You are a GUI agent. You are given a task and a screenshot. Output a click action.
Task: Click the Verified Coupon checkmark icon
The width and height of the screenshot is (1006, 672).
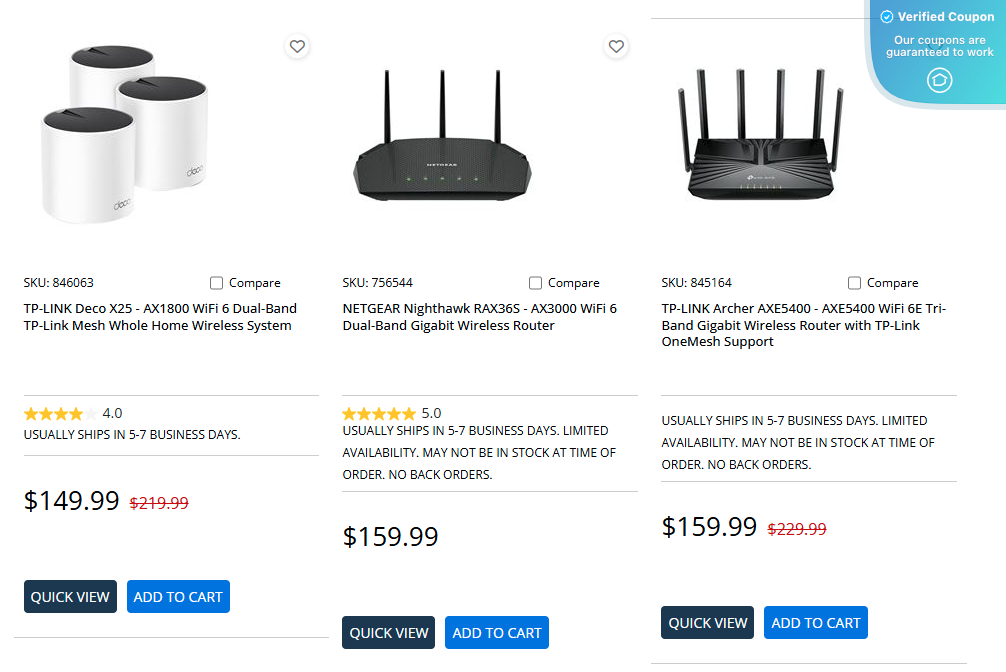886,16
